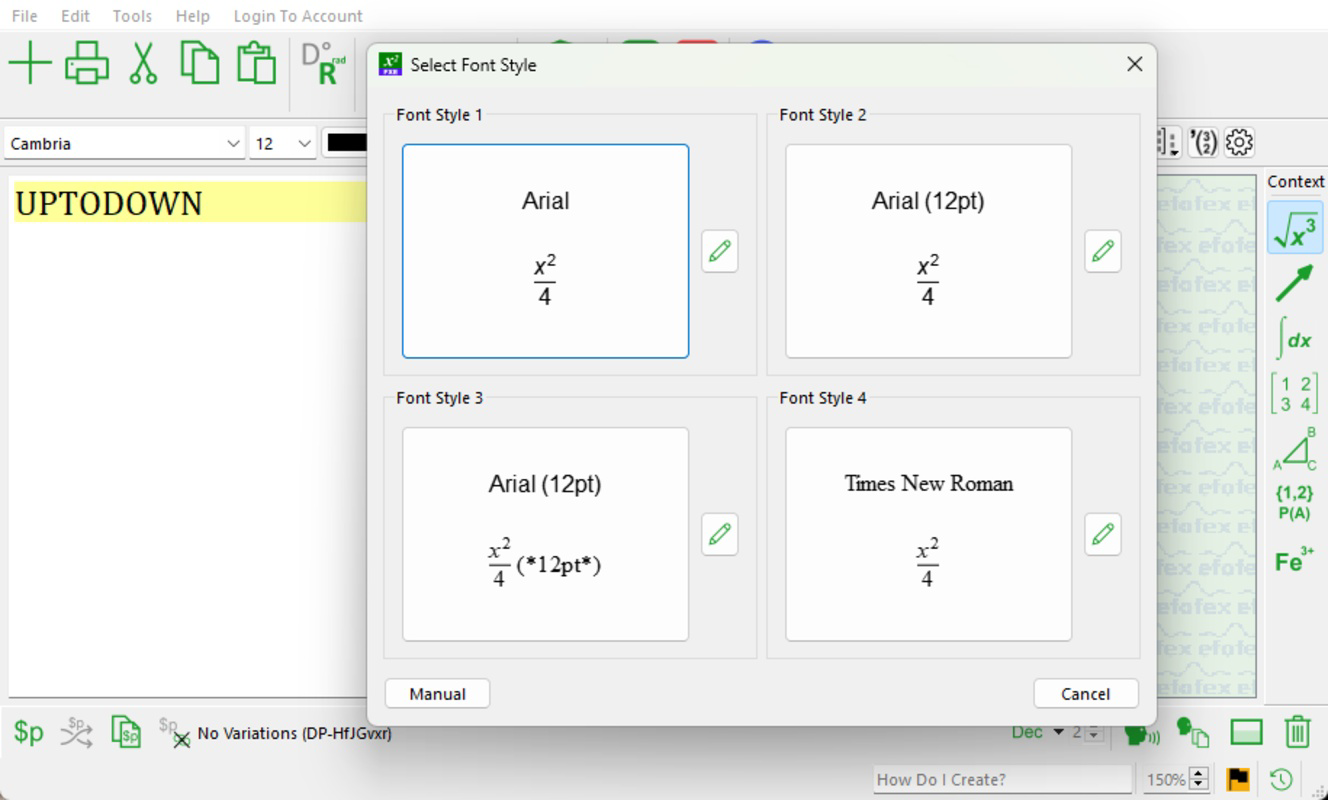This screenshot has width=1328, height=800.
Task: Click the green plus New icon
Action: (x=30, y=63)
